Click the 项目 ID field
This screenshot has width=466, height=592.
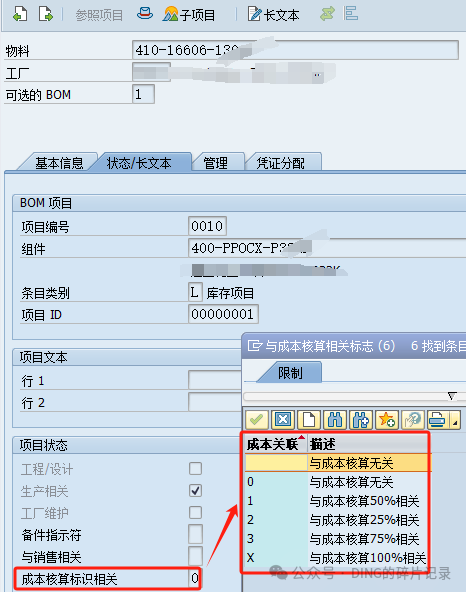point(223,314)
